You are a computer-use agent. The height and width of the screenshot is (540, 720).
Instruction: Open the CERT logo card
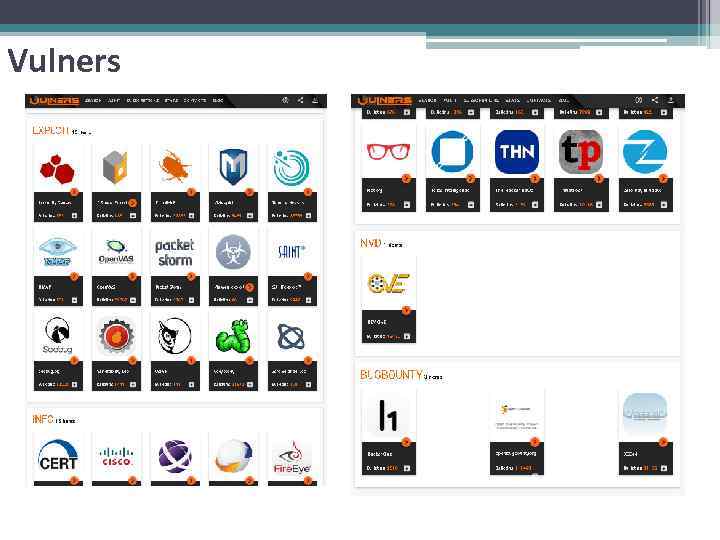(58, 460)
